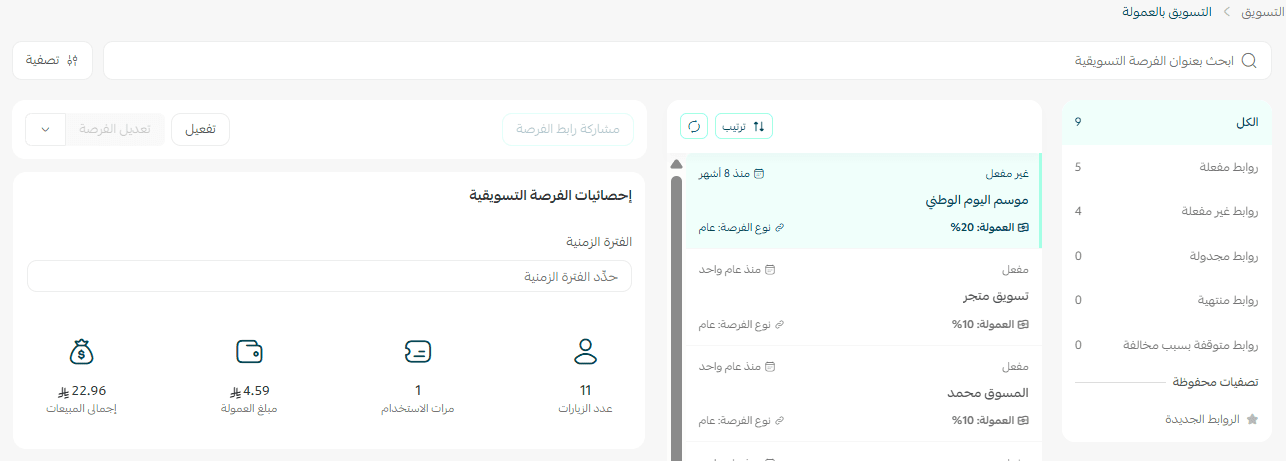Show روابط غير مفعلة links
1286x461 pixels.
(x=1166, y=211)
